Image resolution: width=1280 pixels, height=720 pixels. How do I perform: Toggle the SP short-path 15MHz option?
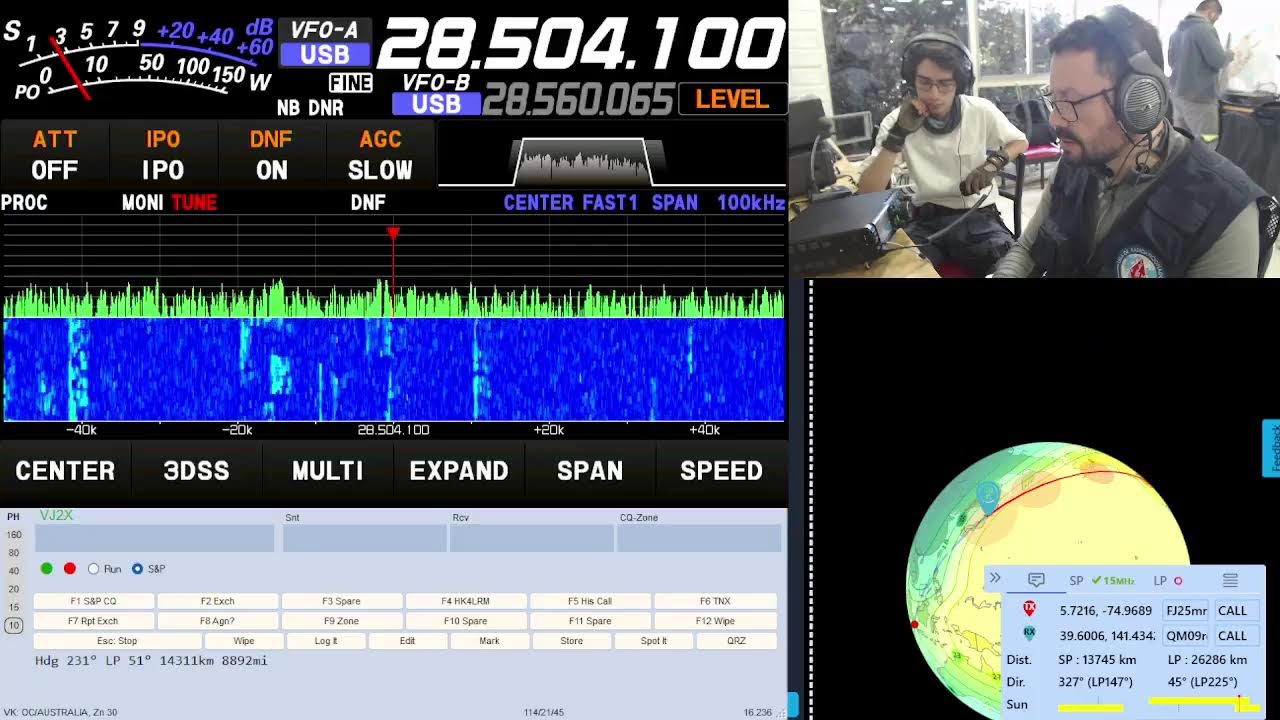[1101, 580]
